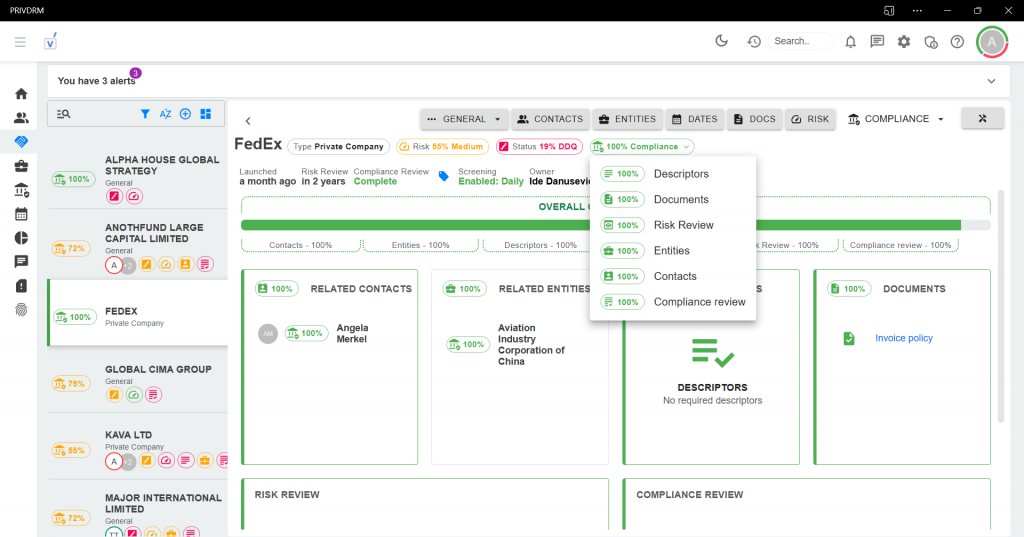Collapse the 100% Compliance dropdown chip

point(641,147)
